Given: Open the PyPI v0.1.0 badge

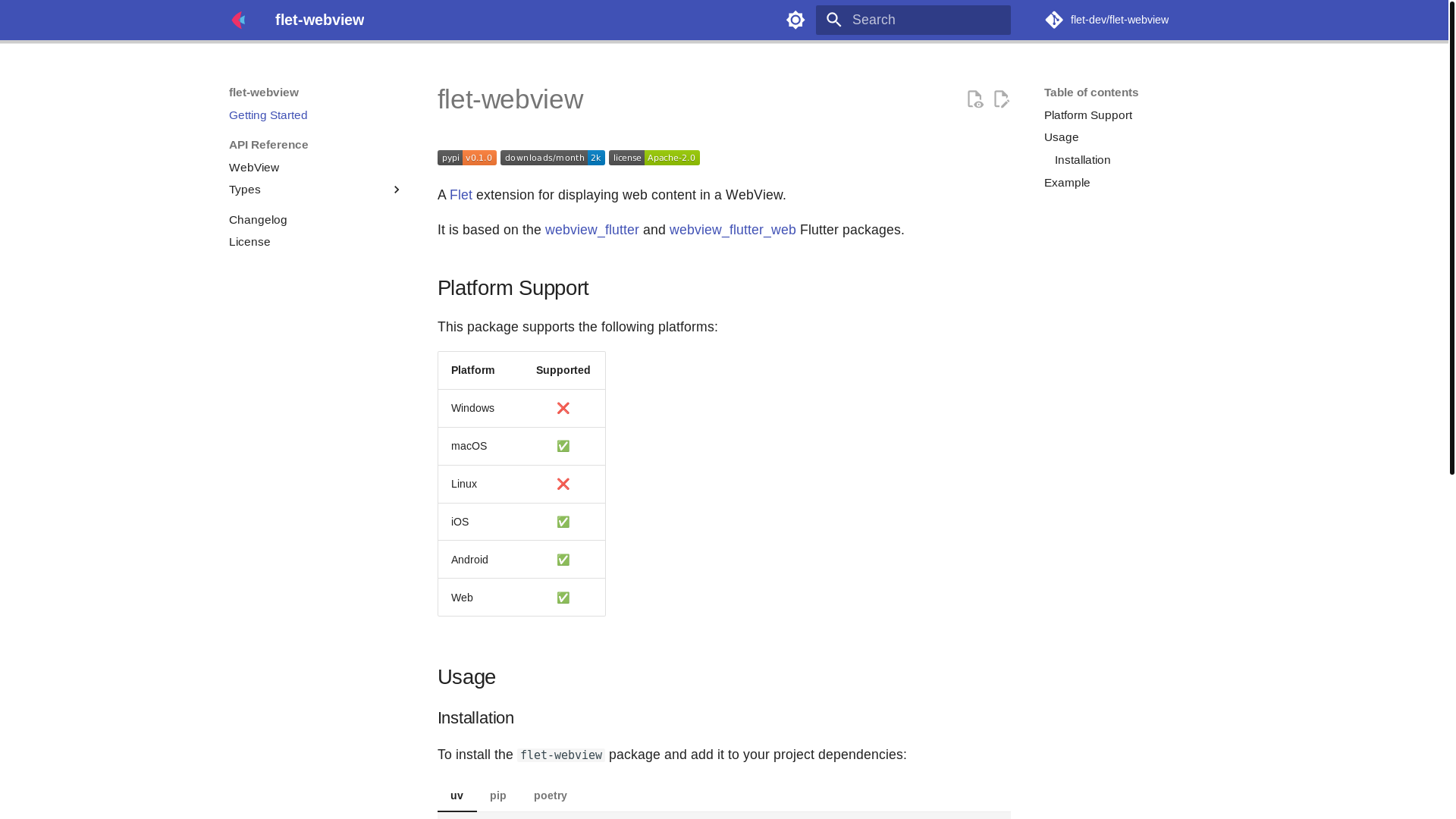Looking at the screenshot, I should coord(467,158).
